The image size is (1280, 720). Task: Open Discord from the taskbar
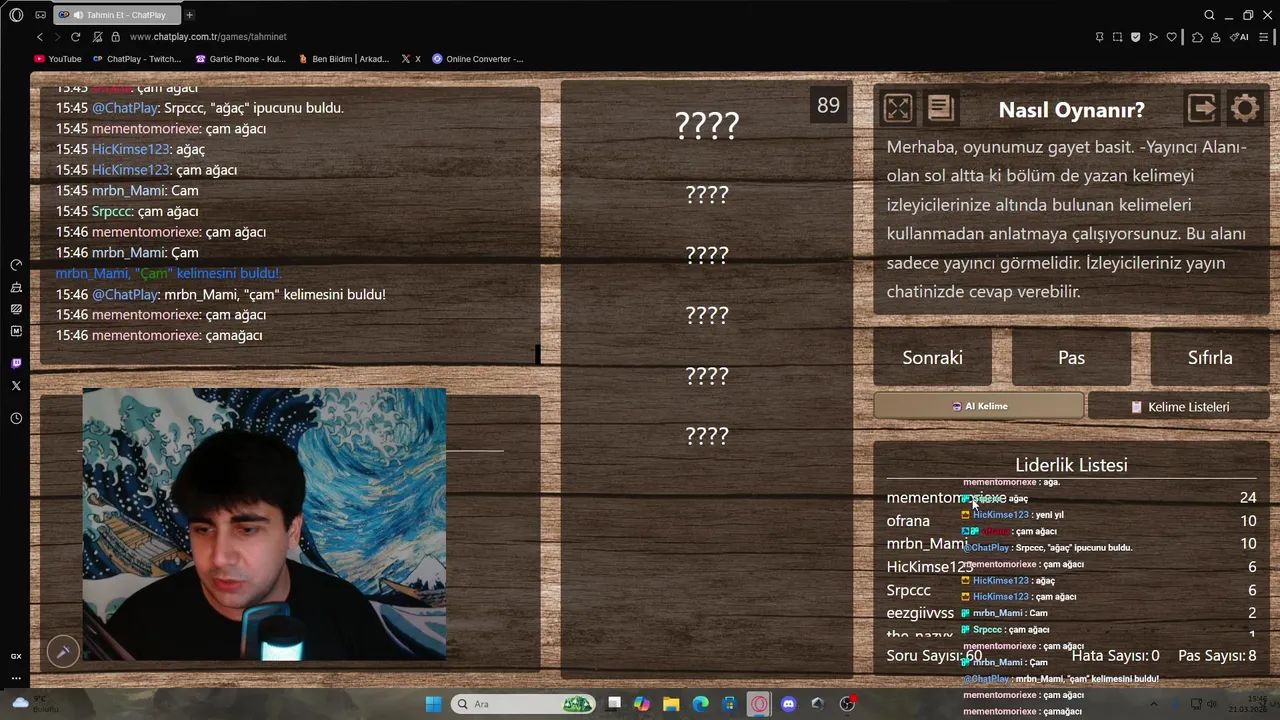[x=788, y=704]
